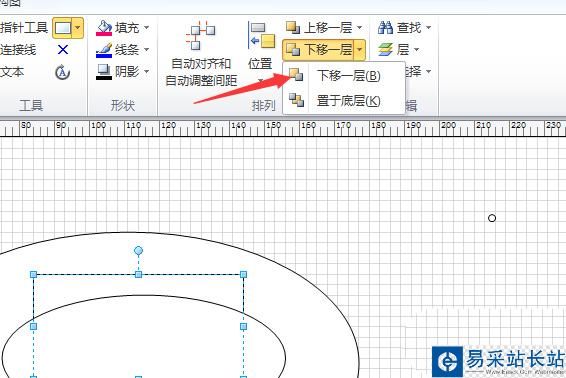Click the top-right selection handle of shape

[x=243, y=274]
